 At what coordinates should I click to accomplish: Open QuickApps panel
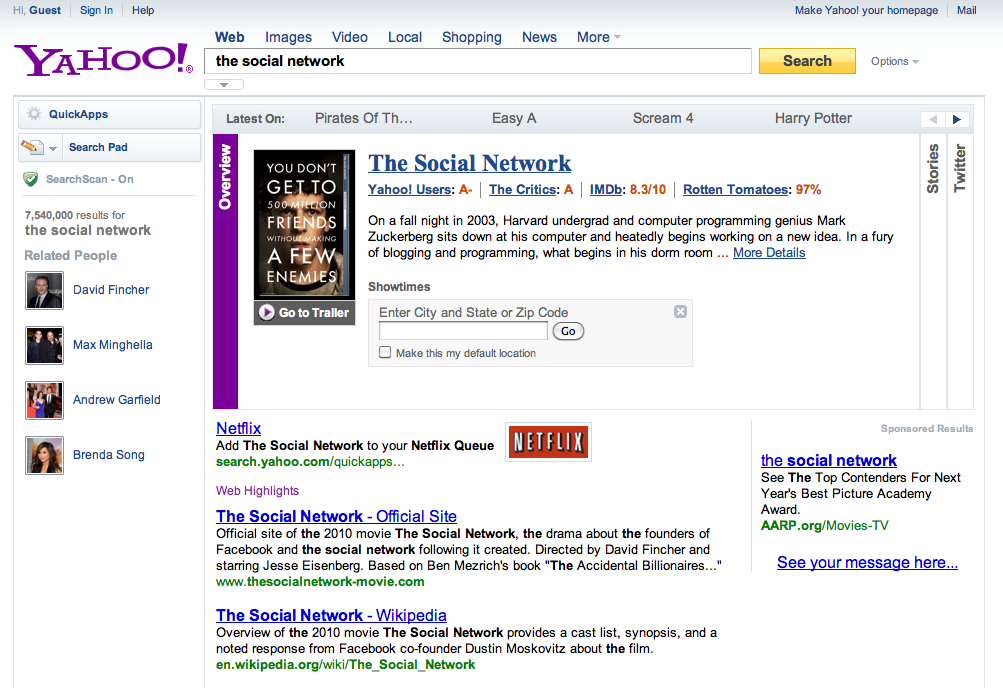click(x=109, y=114)
